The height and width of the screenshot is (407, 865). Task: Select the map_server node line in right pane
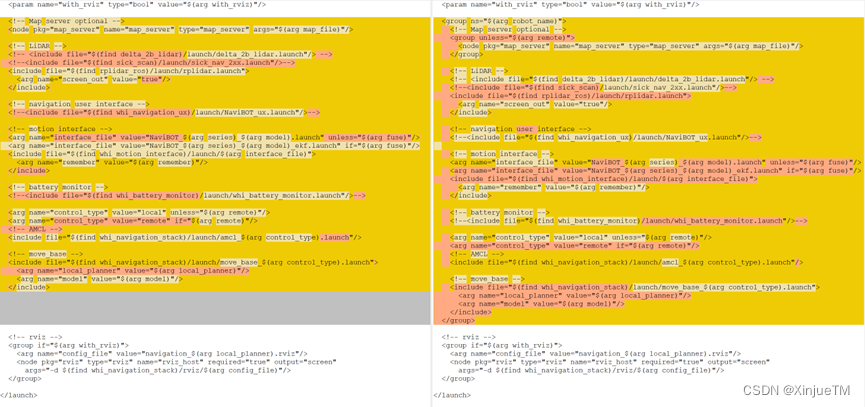[x=631, y=46]
